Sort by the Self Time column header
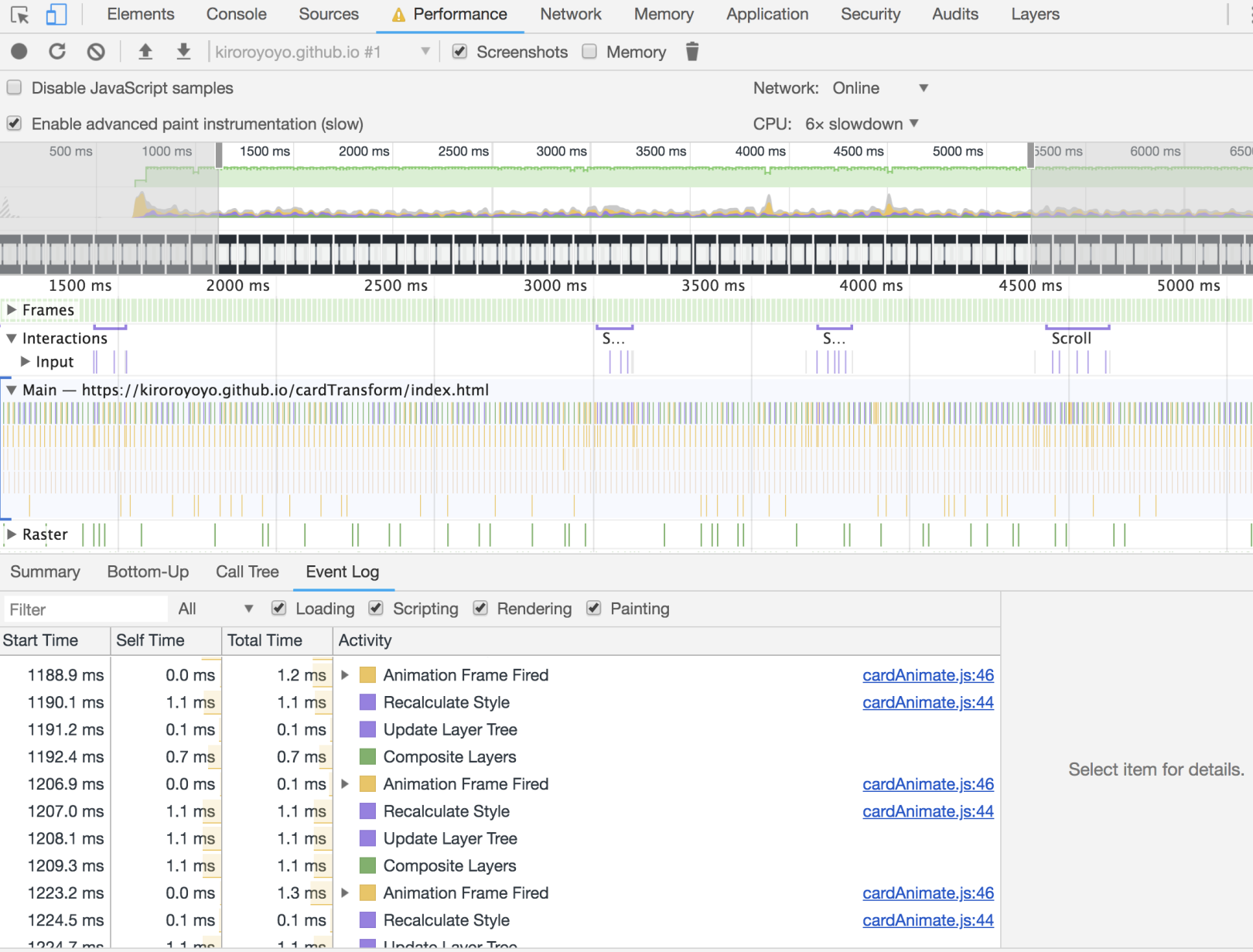The image size is (1253, 952). (x=166, y=640)
